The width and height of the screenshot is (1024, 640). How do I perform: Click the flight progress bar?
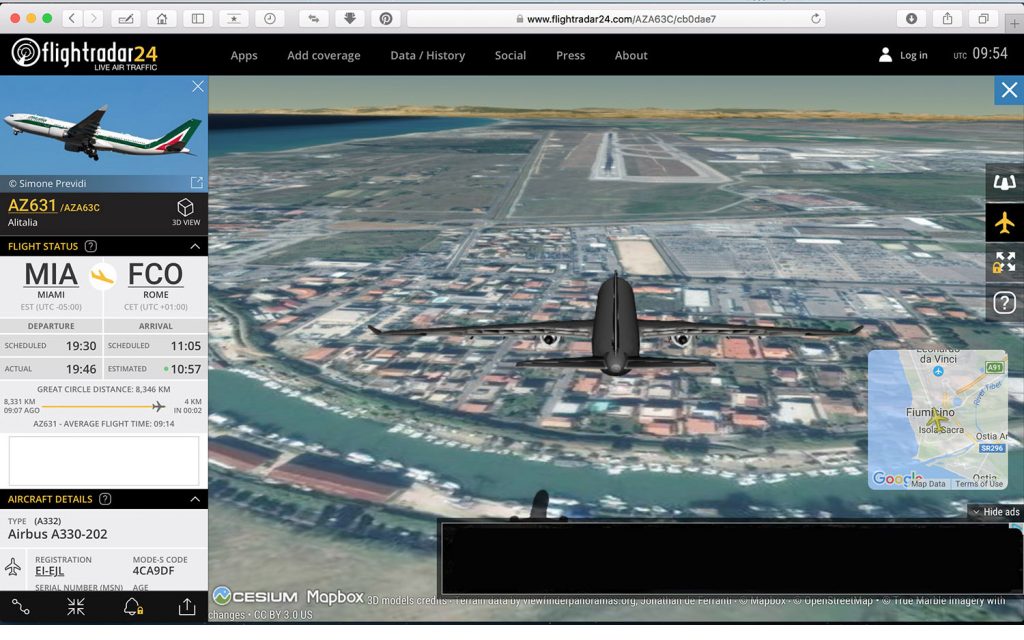coord(103,406)
